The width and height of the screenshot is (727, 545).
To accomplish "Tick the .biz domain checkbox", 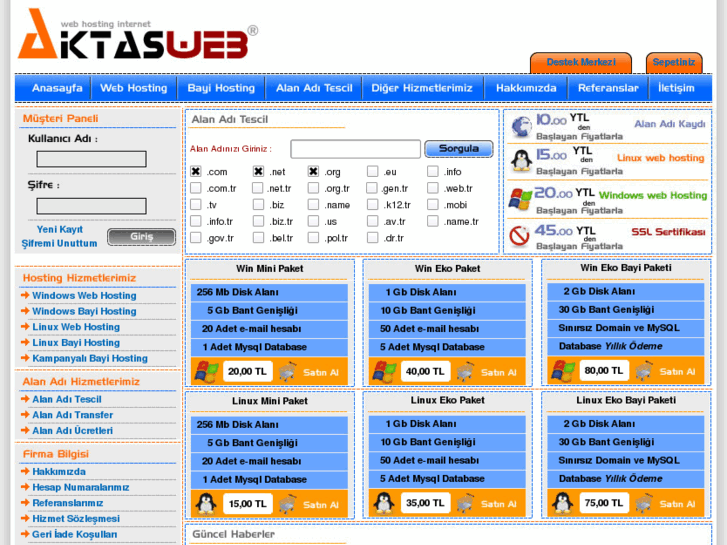I will (258, 205).
